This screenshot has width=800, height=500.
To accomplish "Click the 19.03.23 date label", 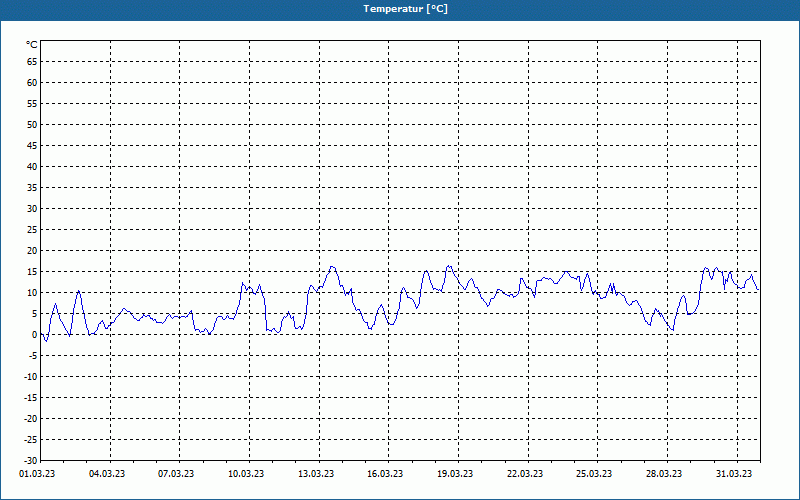I will (455, 473).
